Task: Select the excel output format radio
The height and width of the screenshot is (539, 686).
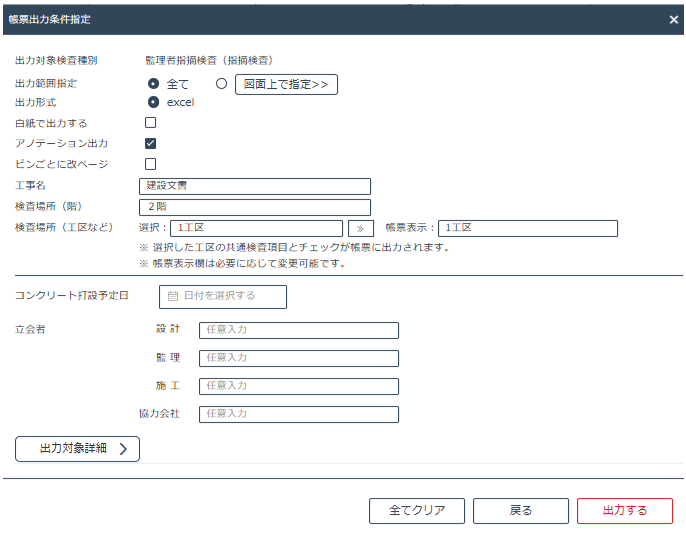Action: coord(154,102)
